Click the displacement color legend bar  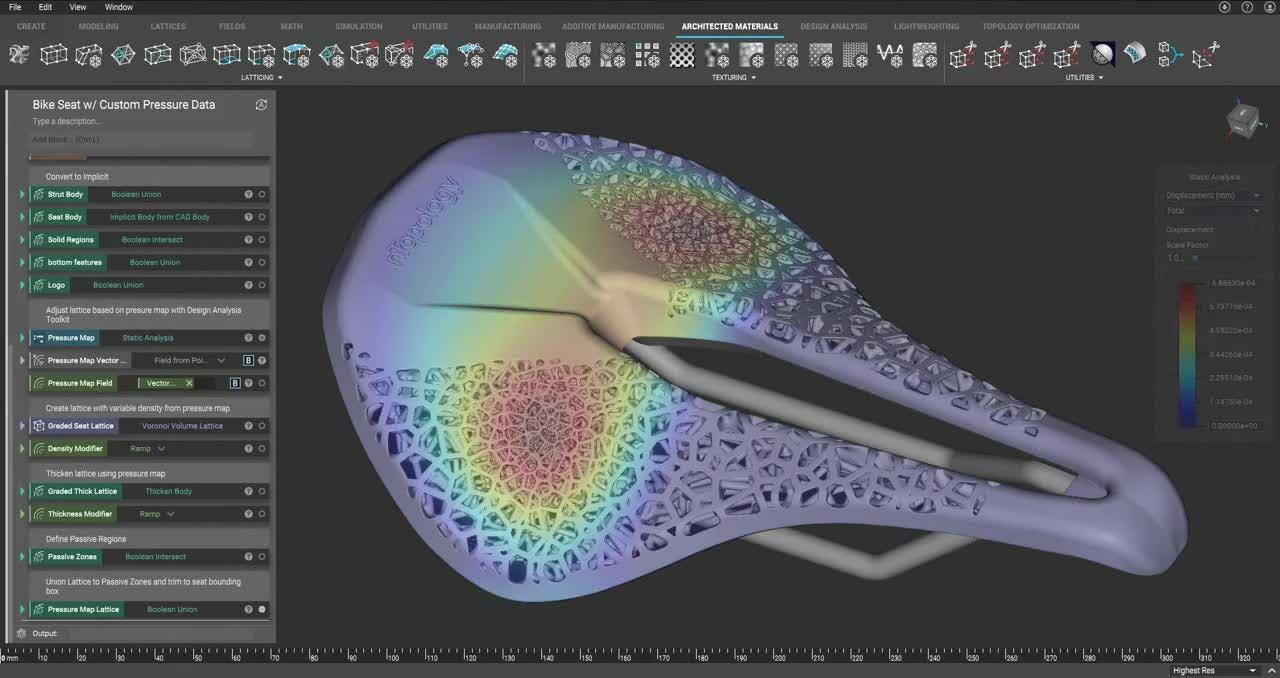tap(1189, 355)
